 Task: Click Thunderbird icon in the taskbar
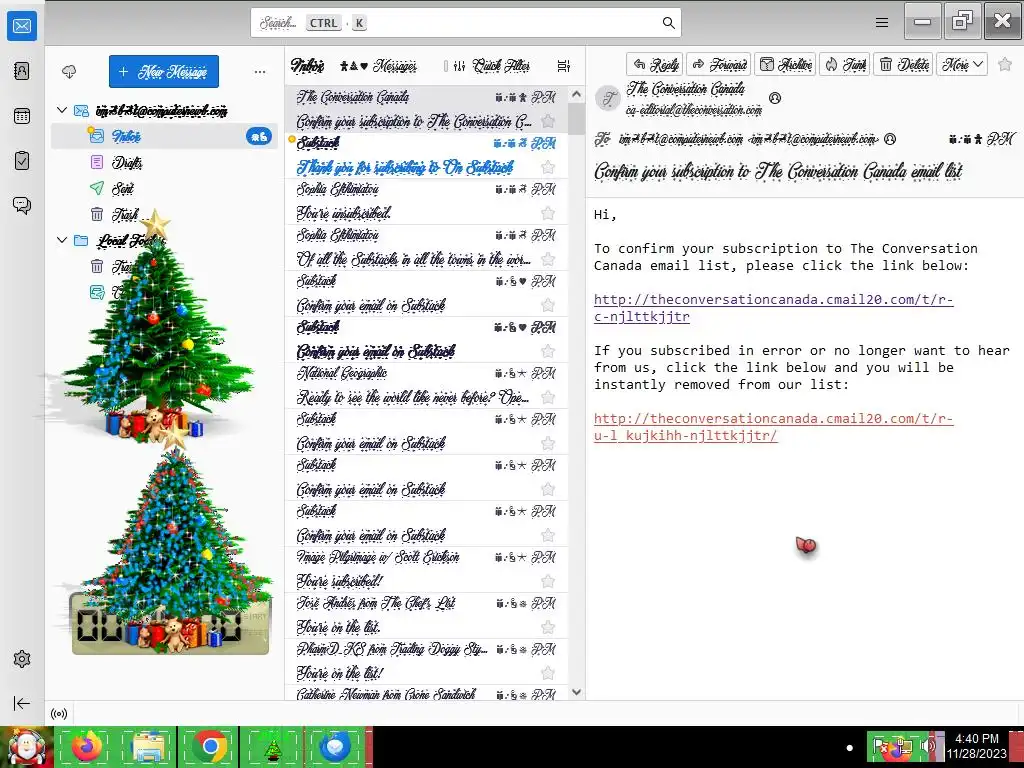point(335,746)
